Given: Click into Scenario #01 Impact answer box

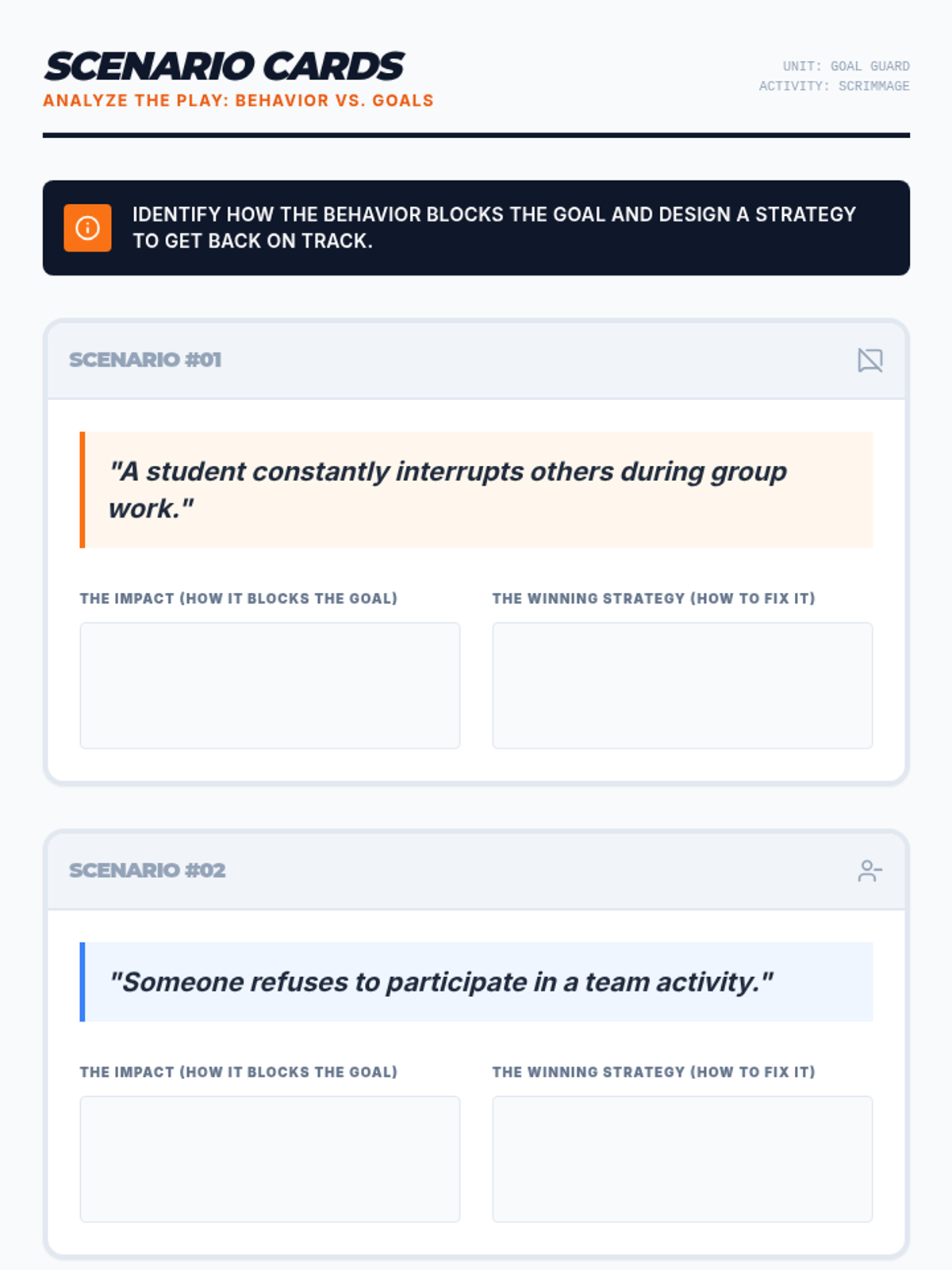Looking at the screenshot, I should [x=270, y=686].
